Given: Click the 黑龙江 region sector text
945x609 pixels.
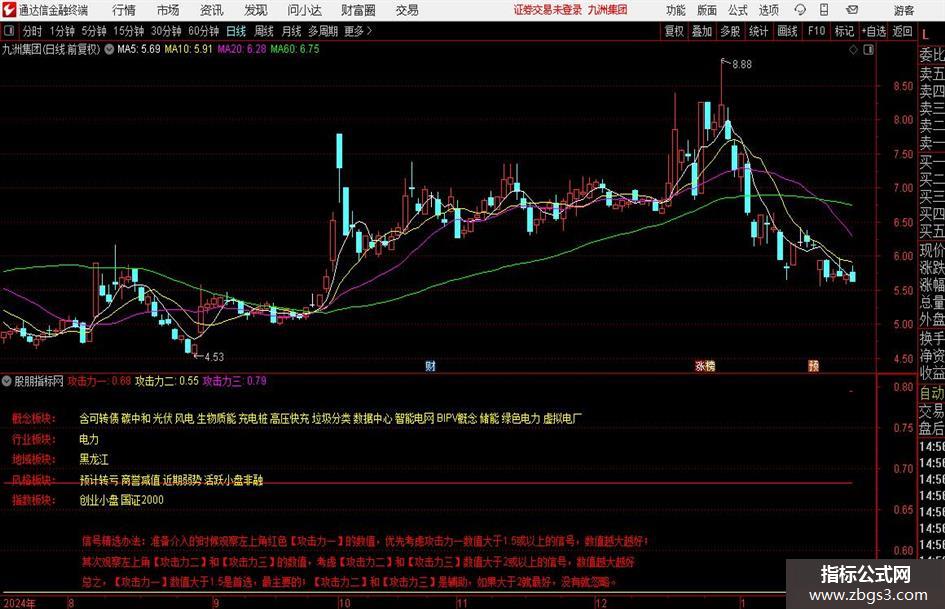Looking at the screenshot, I should 94,459.
